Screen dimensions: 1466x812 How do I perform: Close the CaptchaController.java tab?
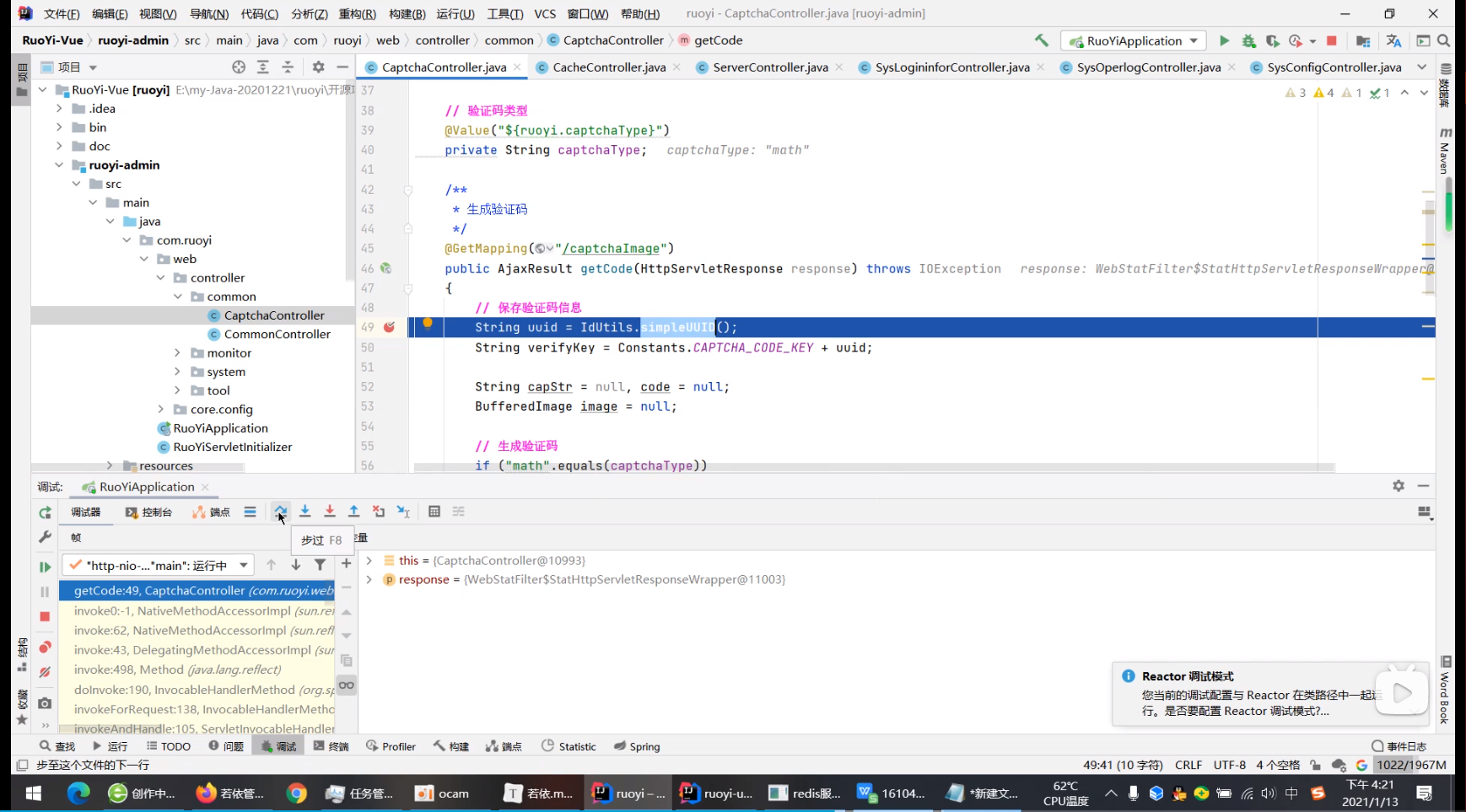(517, 67)
